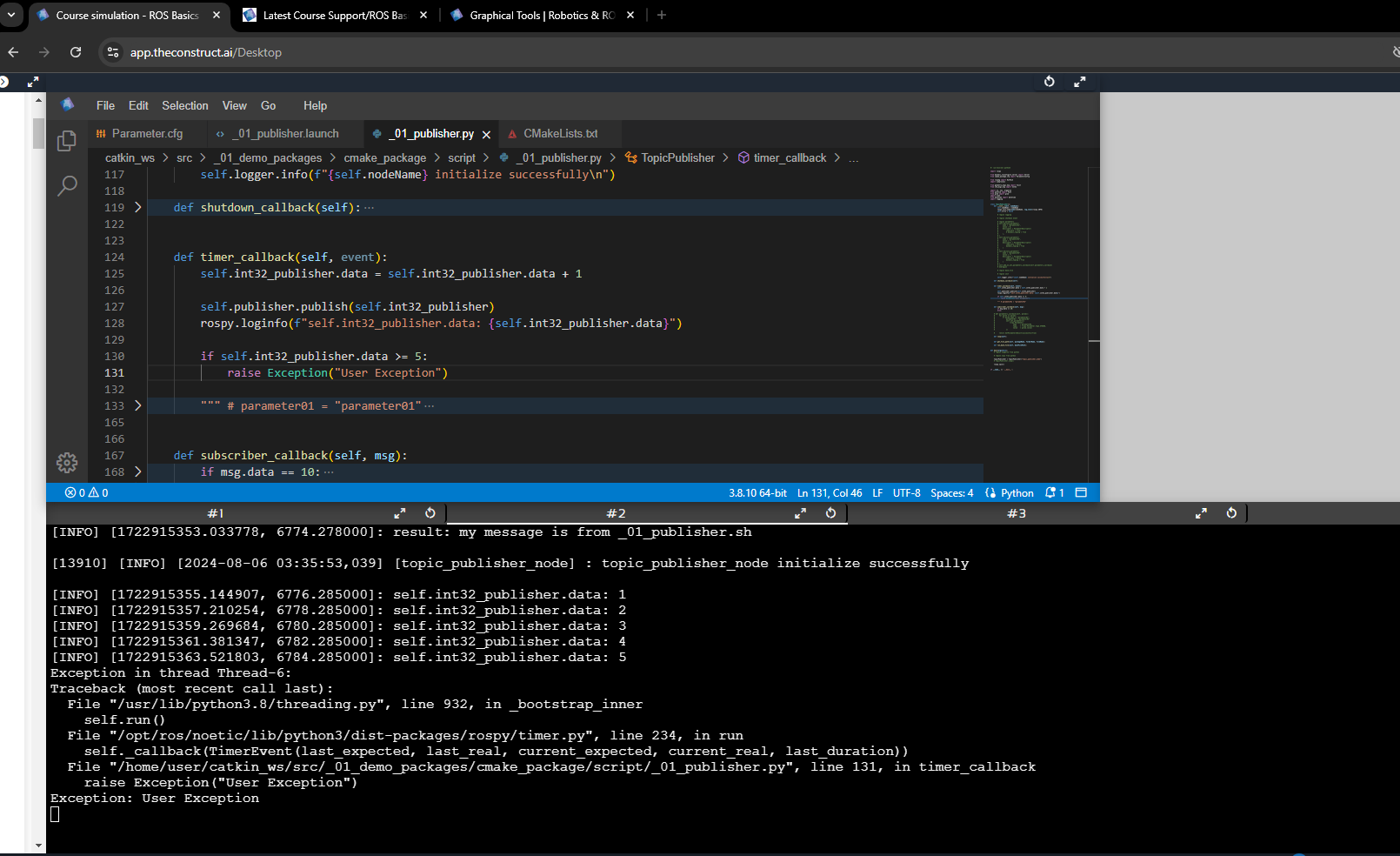Screen dimensions: 1400x856
Task: Click Spaces: 4 indentation setting
Action: (x=952, y=492)
